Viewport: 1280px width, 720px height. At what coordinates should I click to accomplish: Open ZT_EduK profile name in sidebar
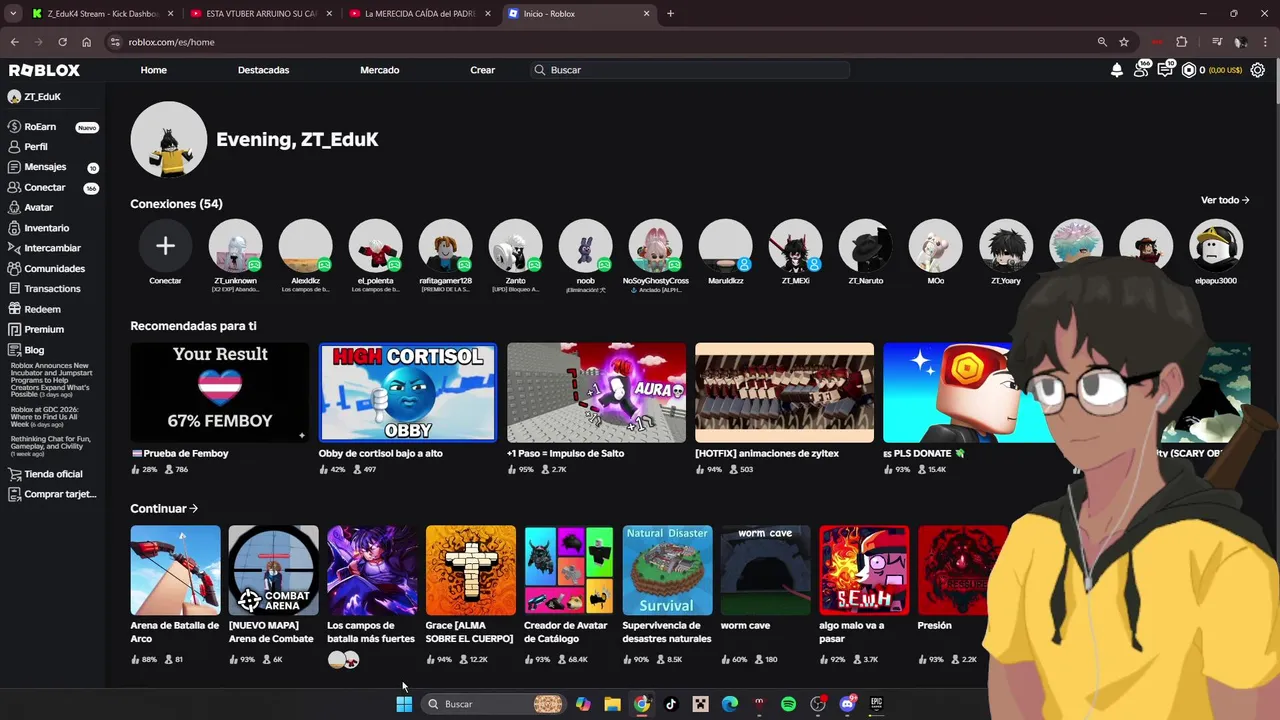pyautogui.click(x=42, y=97)
